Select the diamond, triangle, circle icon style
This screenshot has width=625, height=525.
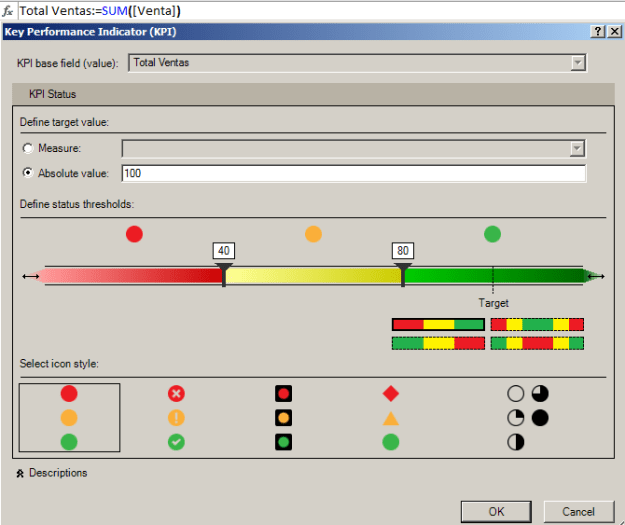(x=390, y=417)
